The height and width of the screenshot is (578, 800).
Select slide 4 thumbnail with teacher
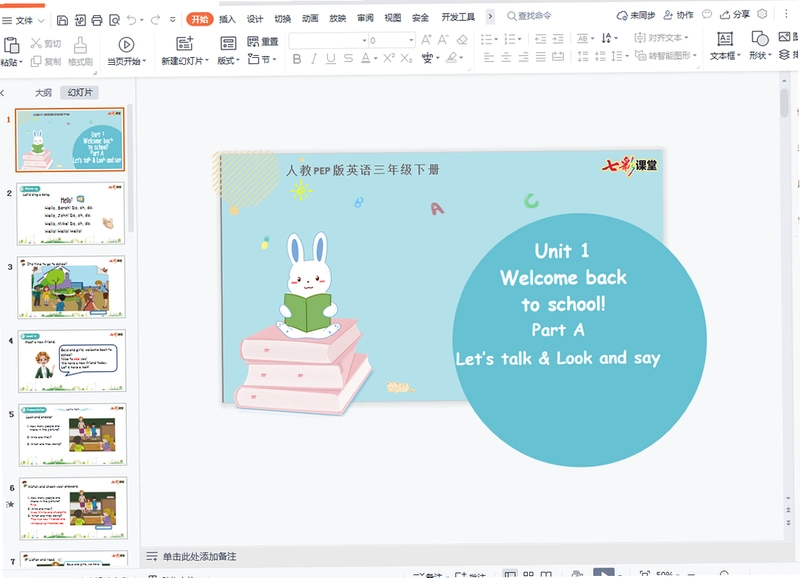[71, 361]
